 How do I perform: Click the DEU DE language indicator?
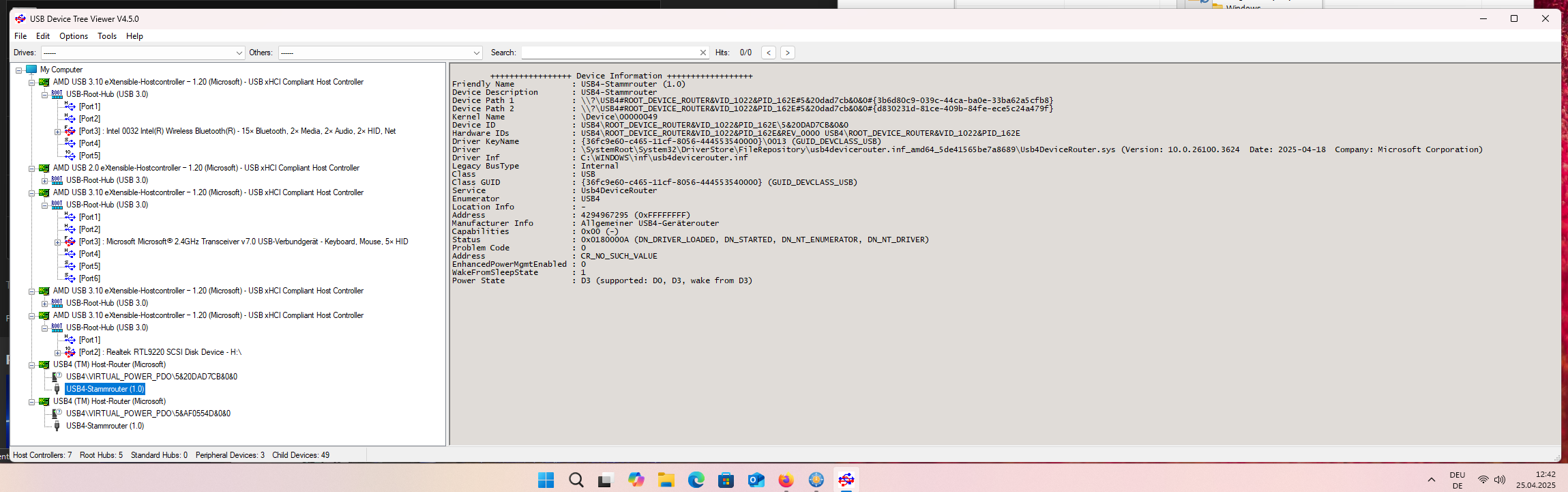coord(1458,480)
